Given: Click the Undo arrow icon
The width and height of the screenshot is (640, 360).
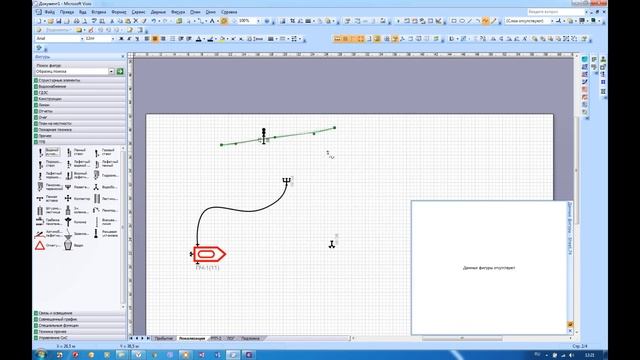Looking at the screenshot, I should tap(153, 21).
